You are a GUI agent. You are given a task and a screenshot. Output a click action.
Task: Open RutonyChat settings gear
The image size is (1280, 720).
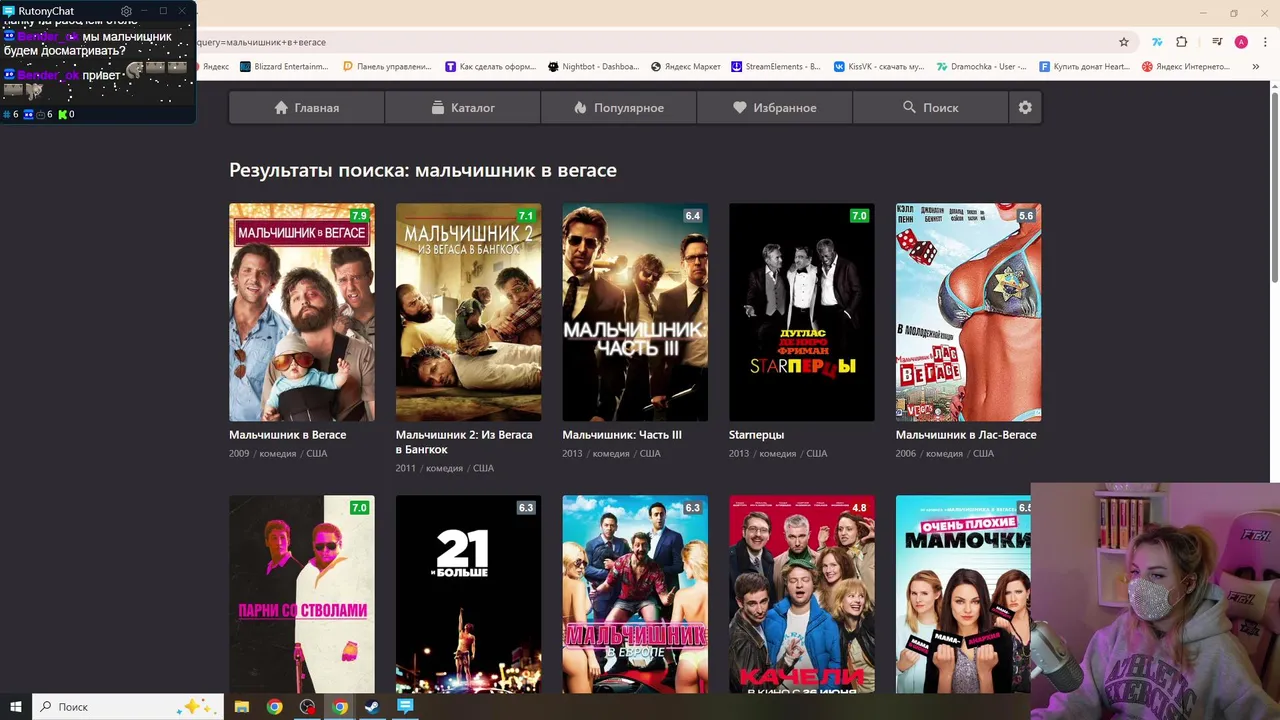click(x=126, y=11)
